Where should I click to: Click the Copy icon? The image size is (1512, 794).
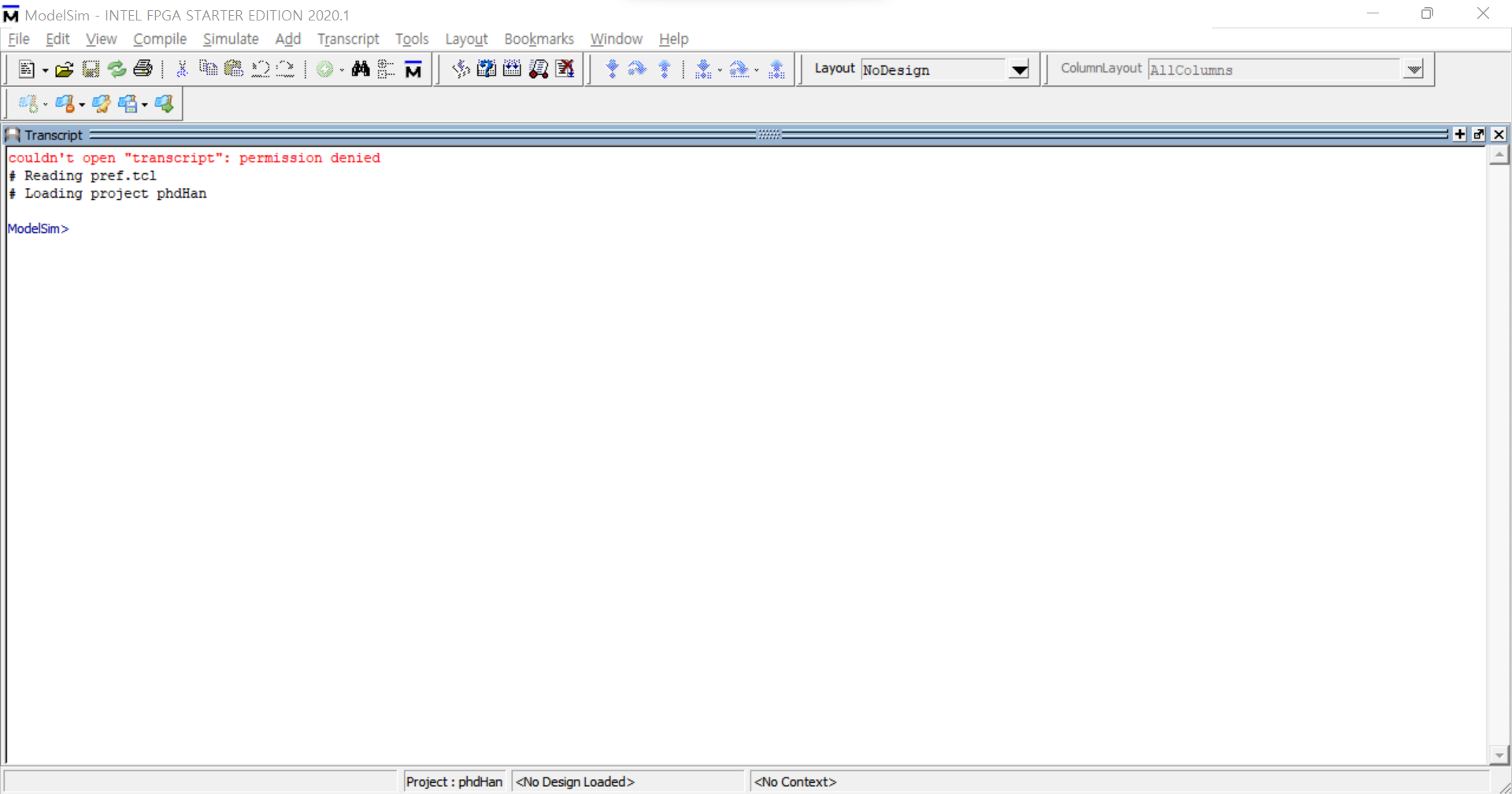tap(208, 69)
